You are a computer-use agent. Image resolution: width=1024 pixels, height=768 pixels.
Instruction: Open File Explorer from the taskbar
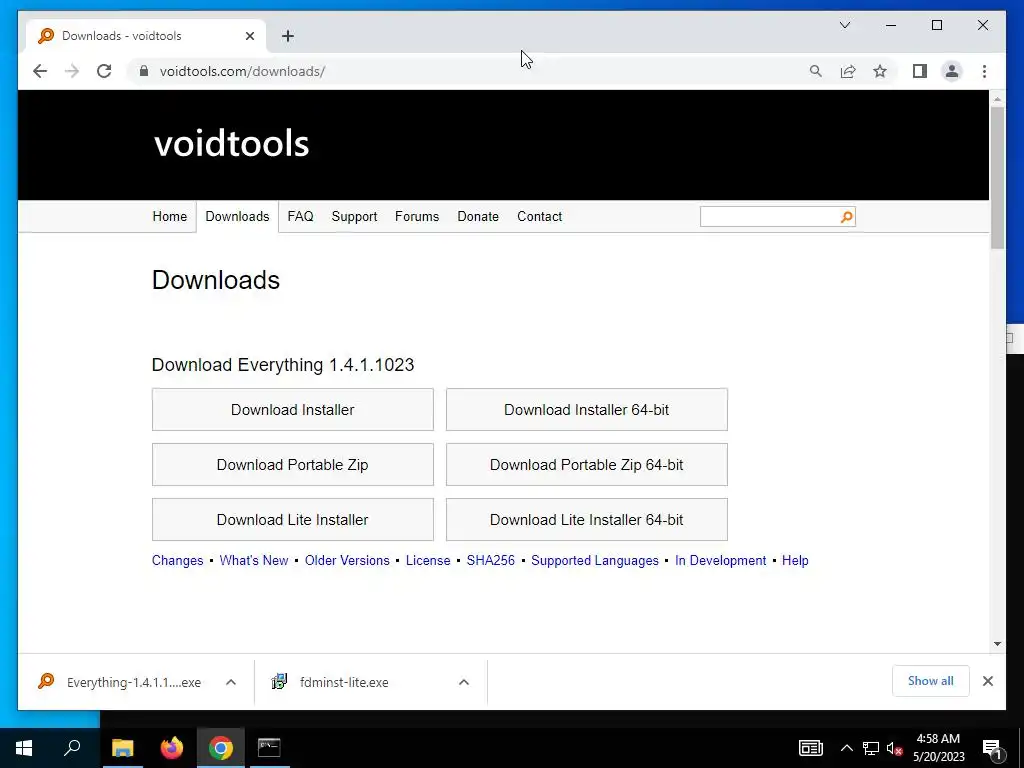coord(122,748)
